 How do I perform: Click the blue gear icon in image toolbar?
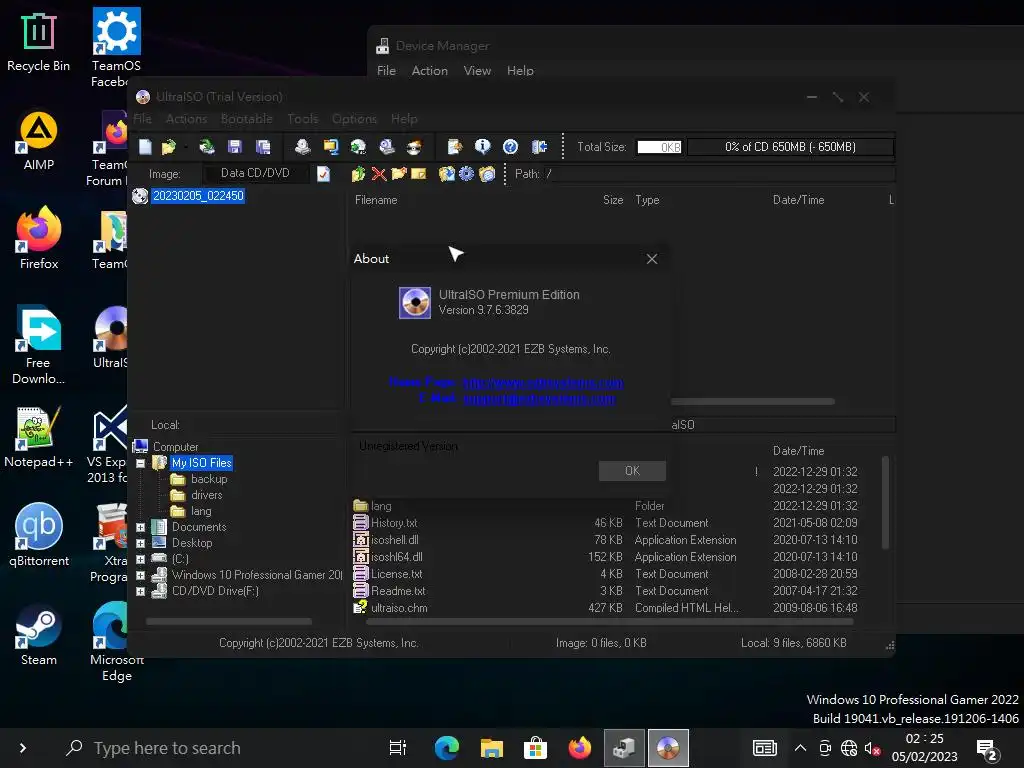[466, 174]
